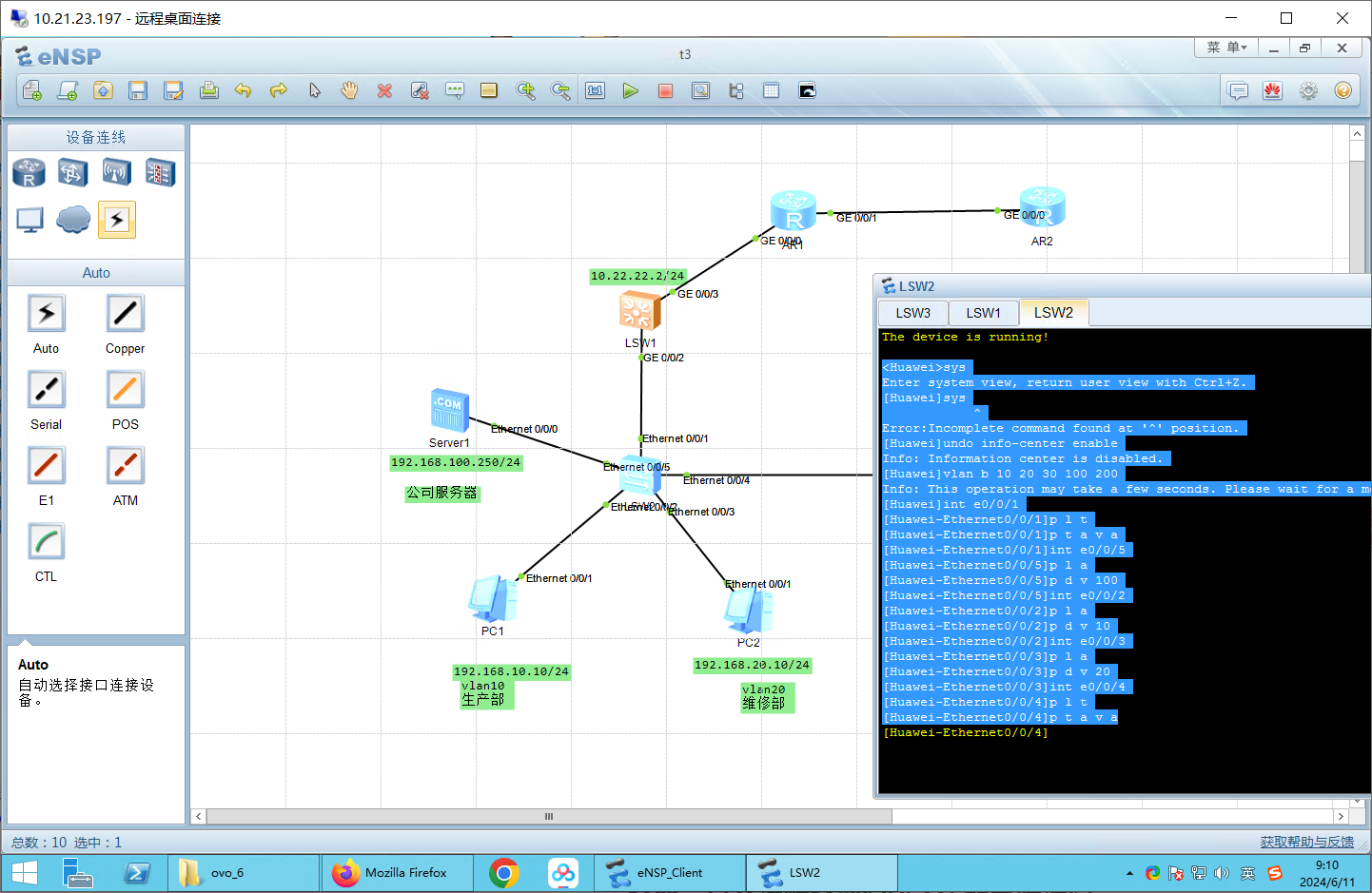
Task: Select the router device category
Action: click(x=29, y=173)
